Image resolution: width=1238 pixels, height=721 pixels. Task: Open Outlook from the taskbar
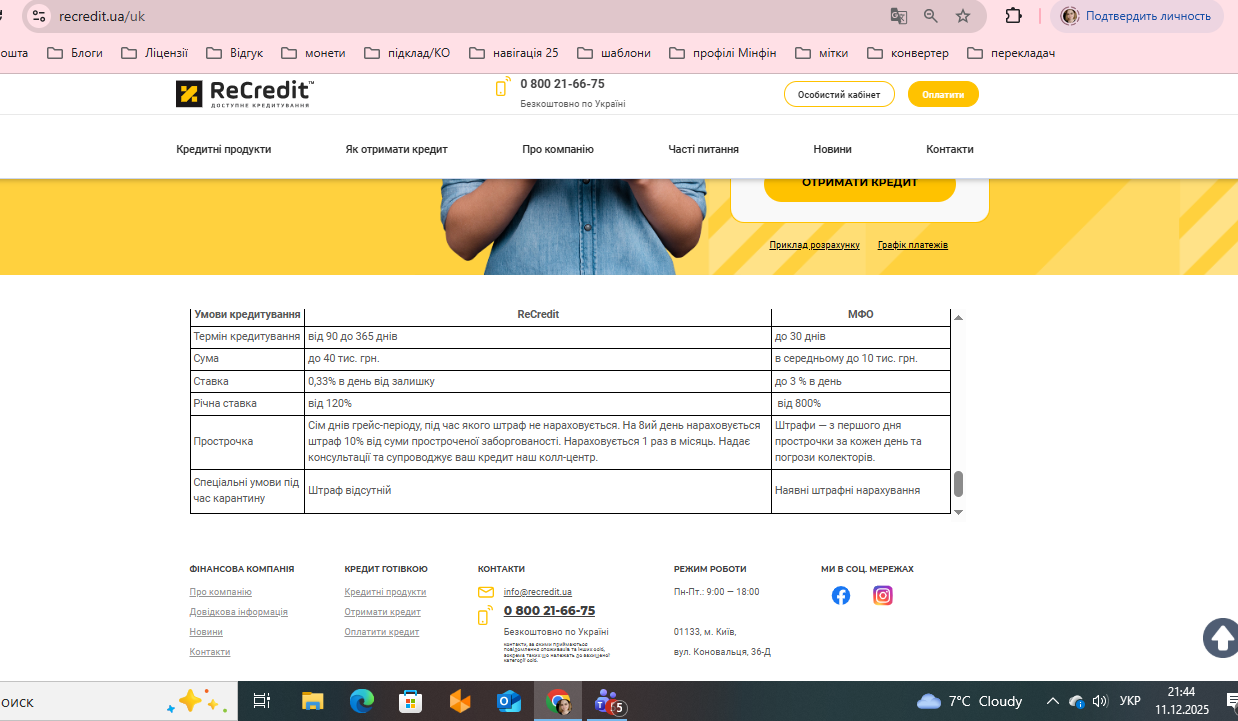click(509, 702)
